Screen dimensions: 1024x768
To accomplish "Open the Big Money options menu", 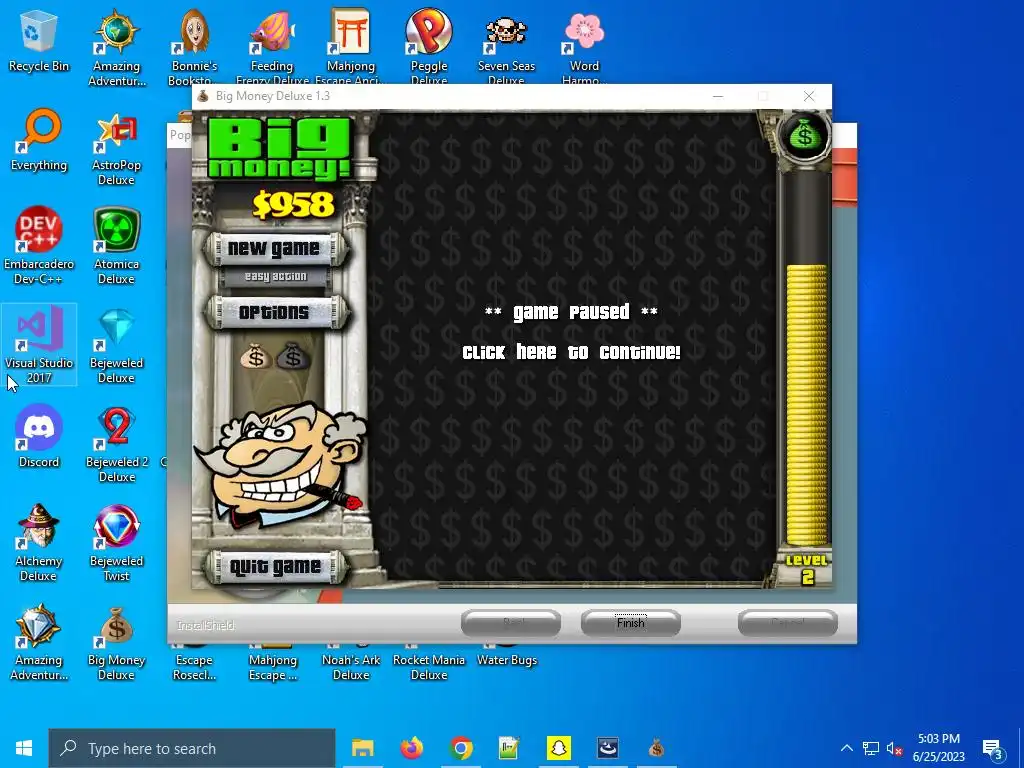I will 275,312.
